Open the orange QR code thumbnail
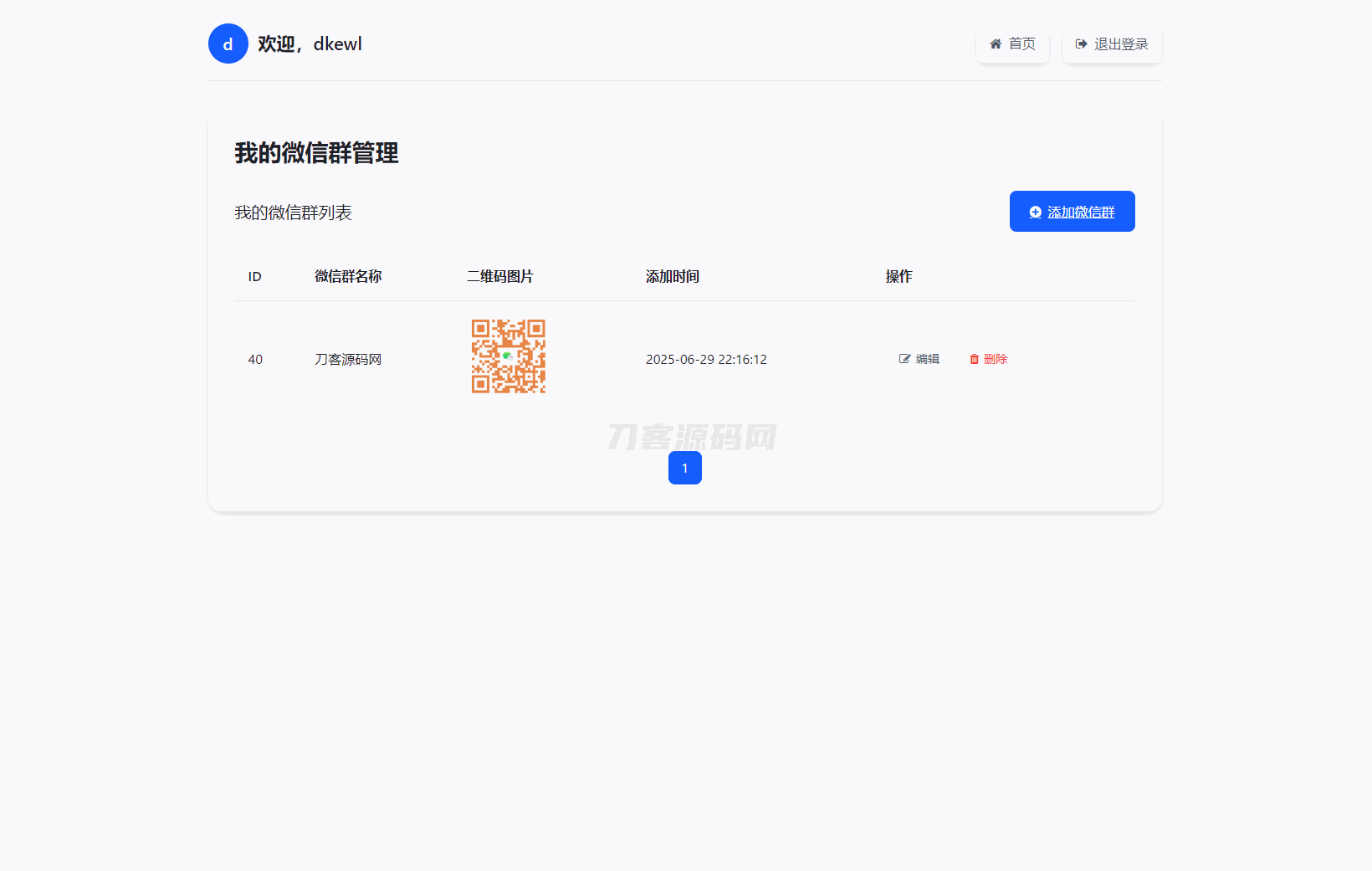This screenshot has height=871, width=1372. tap(508, 356)
